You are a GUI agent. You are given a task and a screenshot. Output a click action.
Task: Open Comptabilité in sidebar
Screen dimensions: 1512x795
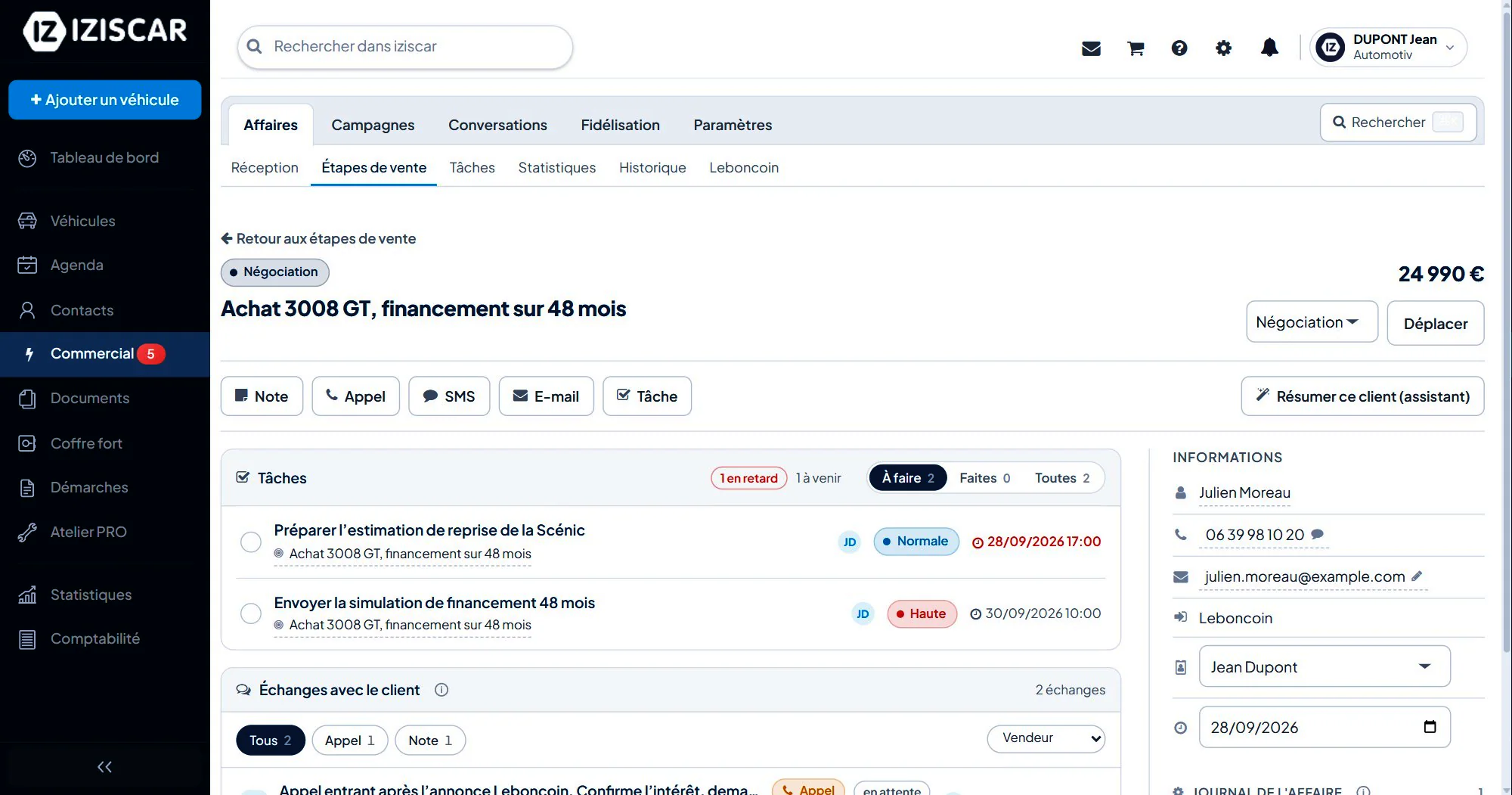105,639
